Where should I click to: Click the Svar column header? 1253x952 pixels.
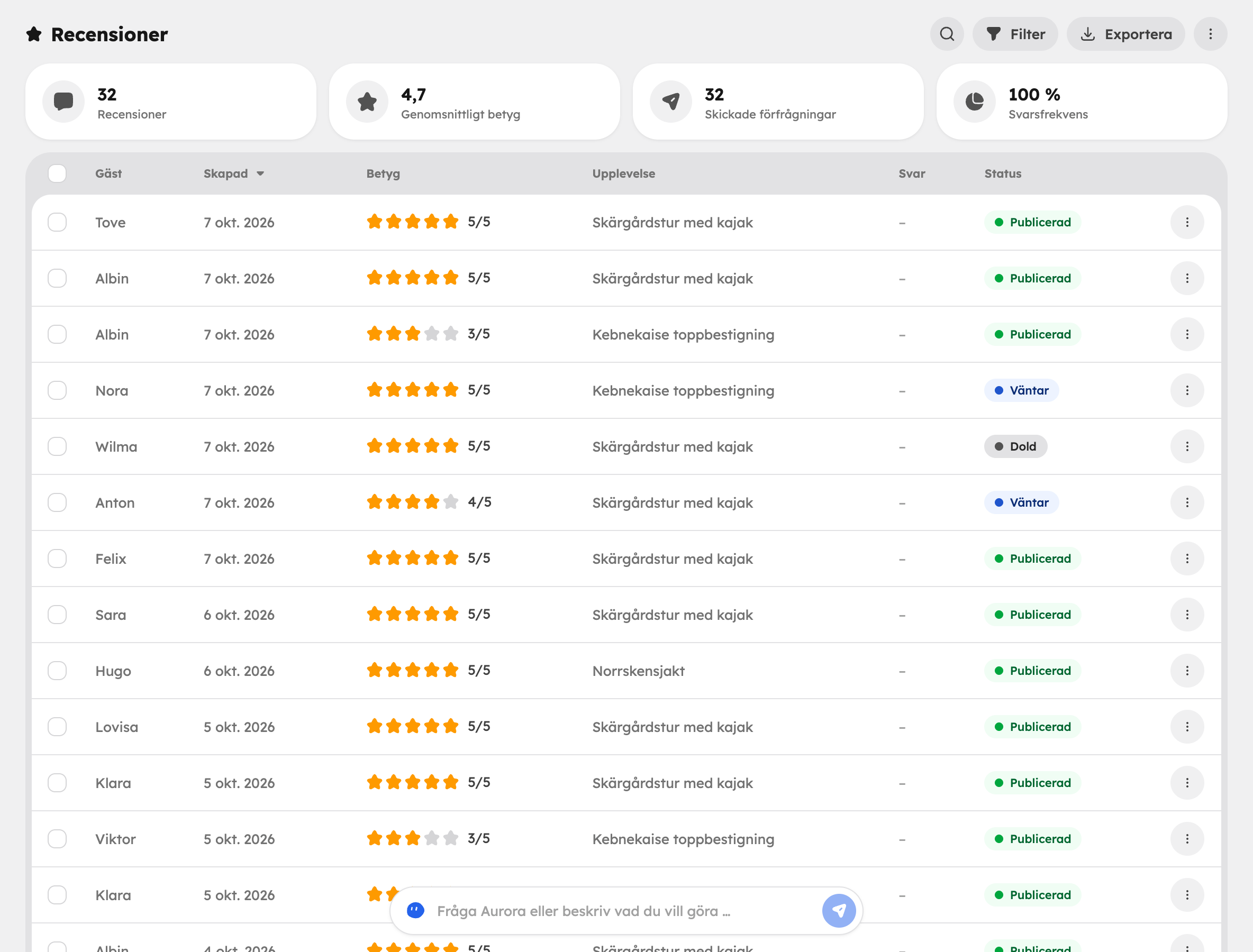tap(912, 174)
